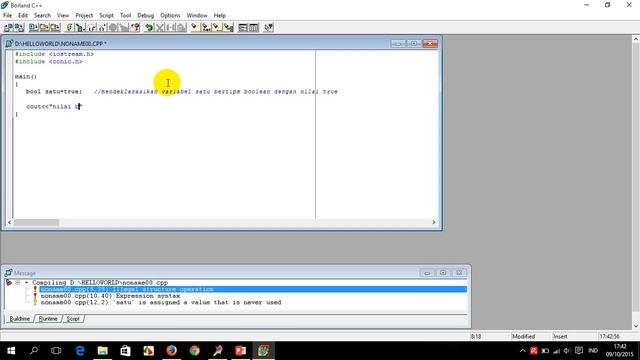Open the File menu
The width and height of the screenshot is (640, 360).
click(x=7, y=15)
